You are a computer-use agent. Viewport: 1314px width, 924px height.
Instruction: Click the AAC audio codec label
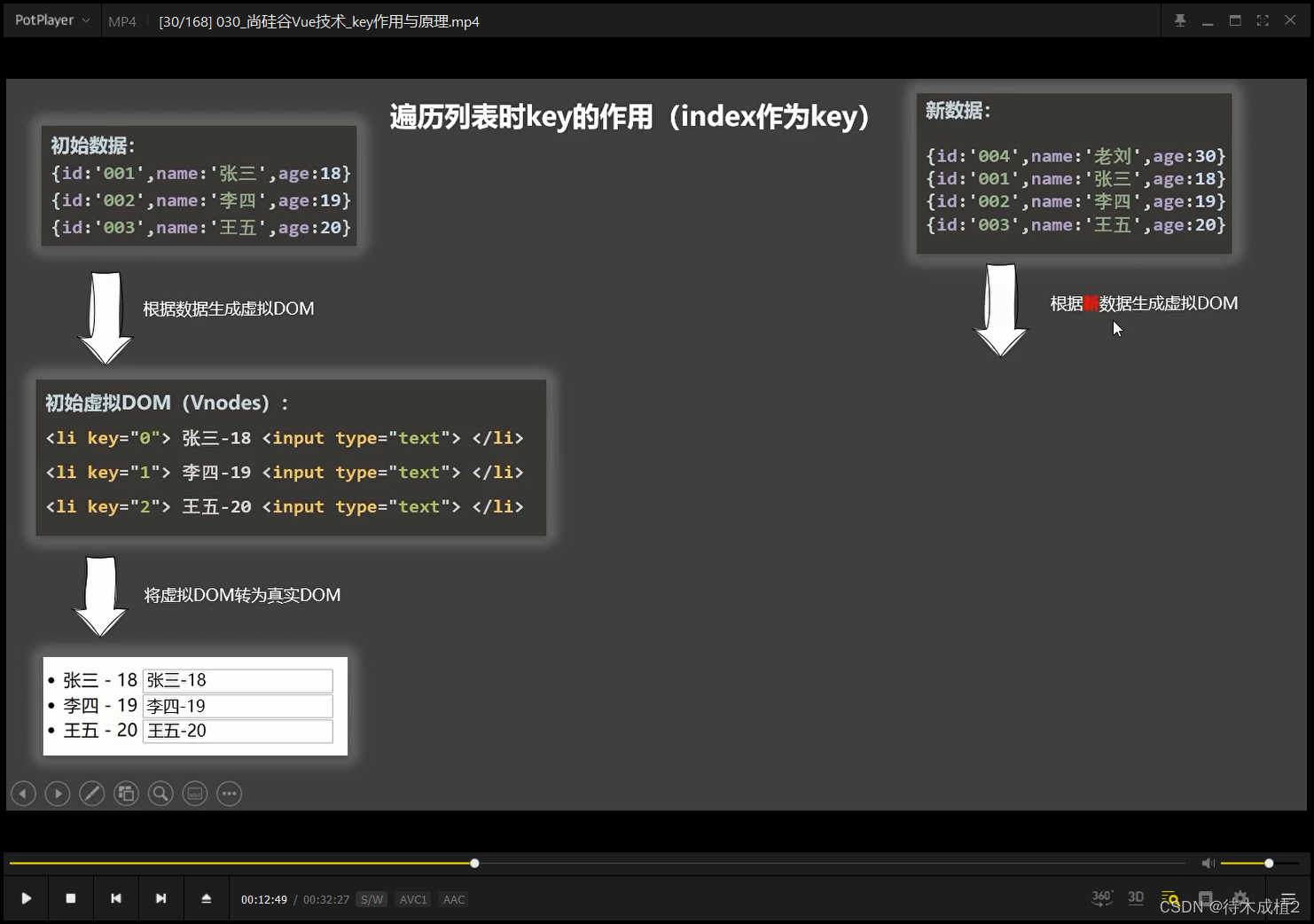coord(454,899)
